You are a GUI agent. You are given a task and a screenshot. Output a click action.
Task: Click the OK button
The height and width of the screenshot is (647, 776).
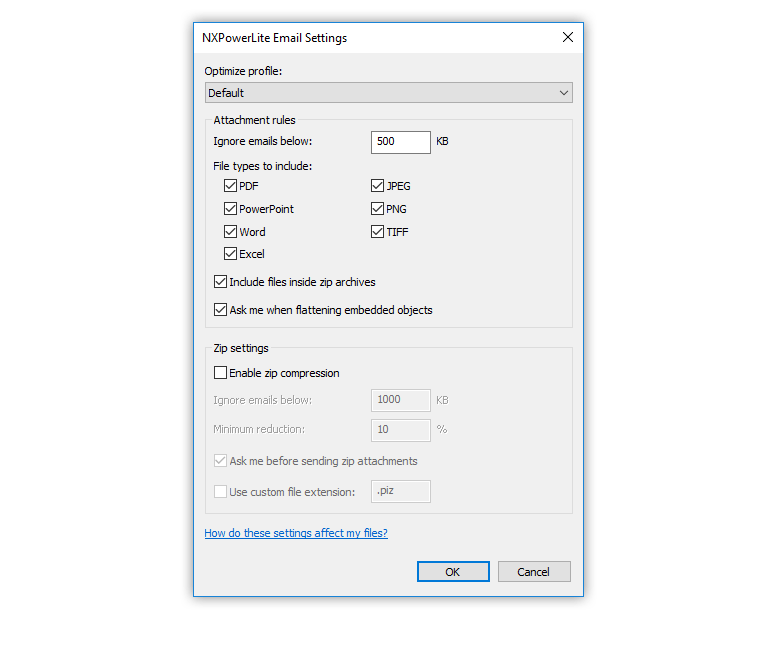coord(453,572)
